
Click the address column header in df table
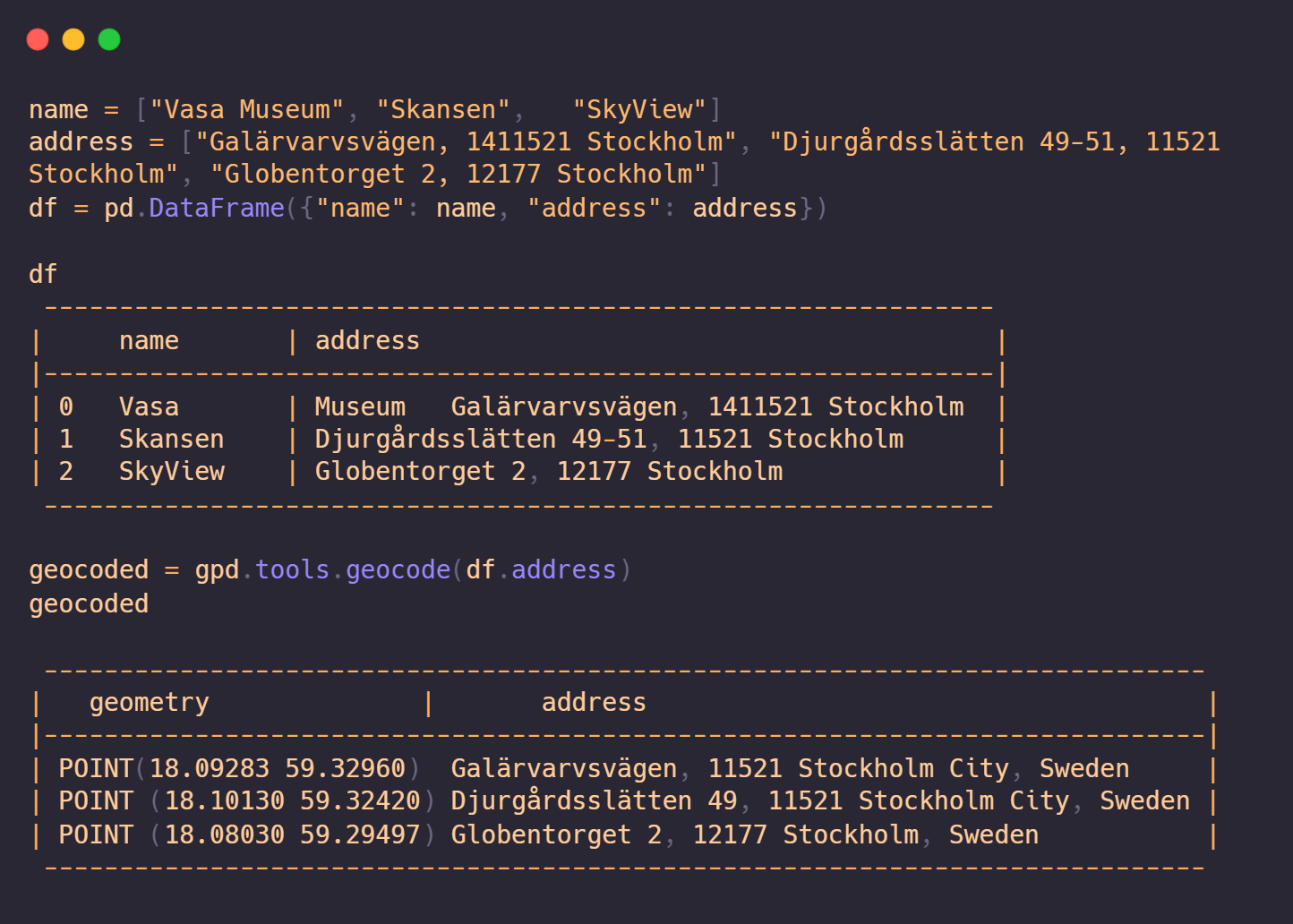[367, 340]
